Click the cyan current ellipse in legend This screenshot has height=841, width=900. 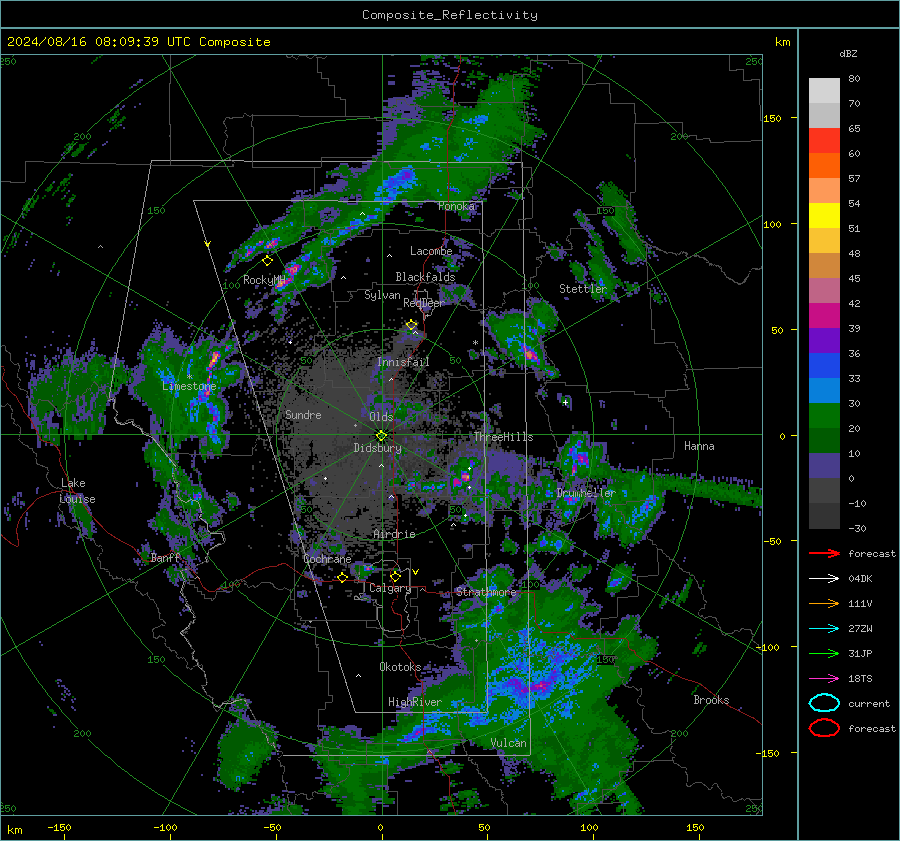point(824,703)
